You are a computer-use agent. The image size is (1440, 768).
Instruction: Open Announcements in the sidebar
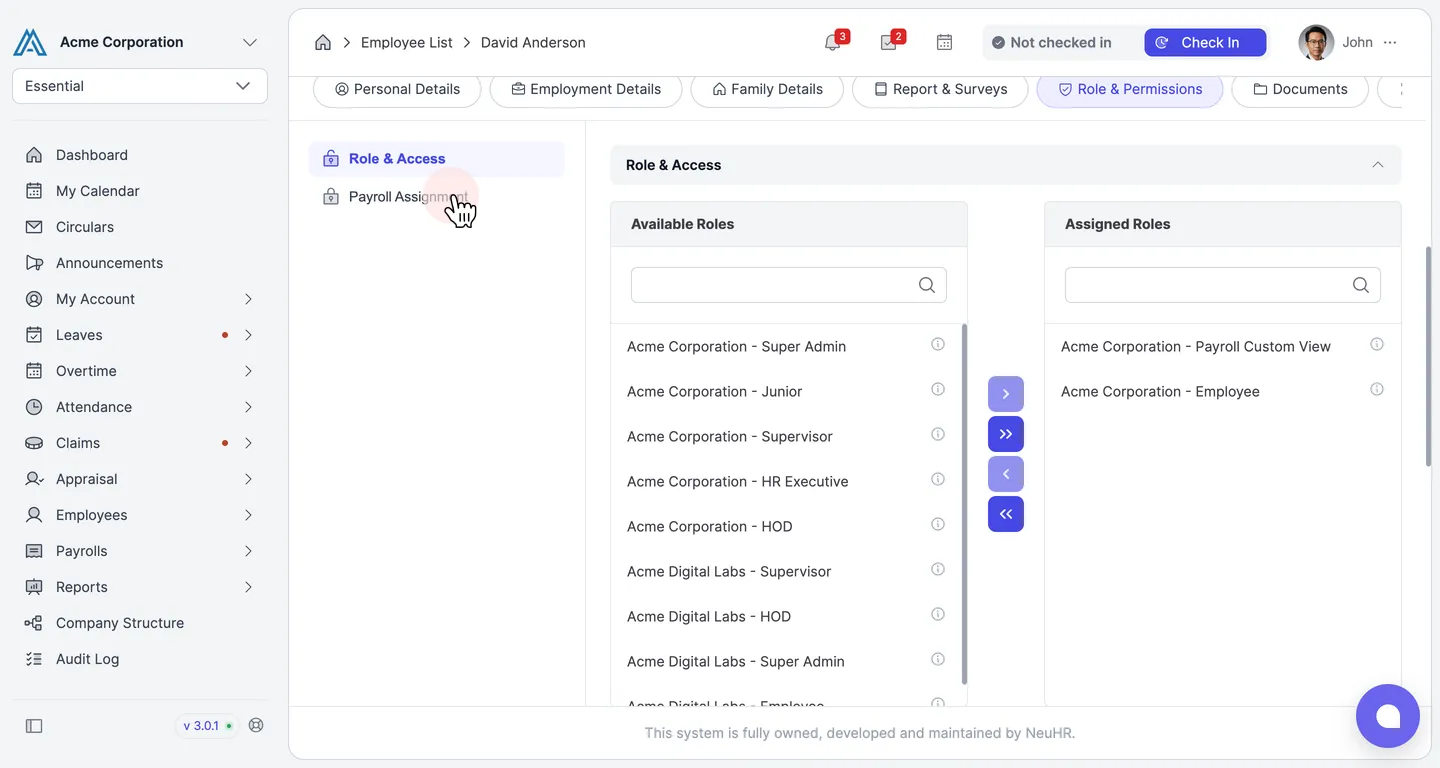pyautogui.click(x=140, y=263)
